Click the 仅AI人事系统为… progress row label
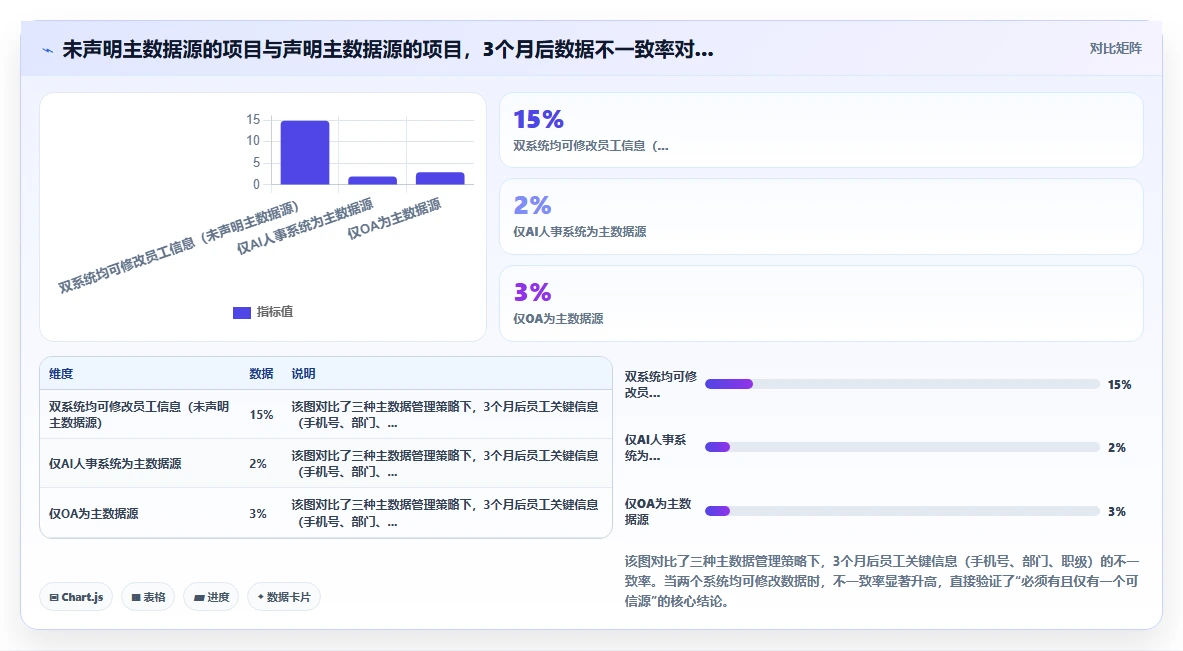 tap(656, 447)
